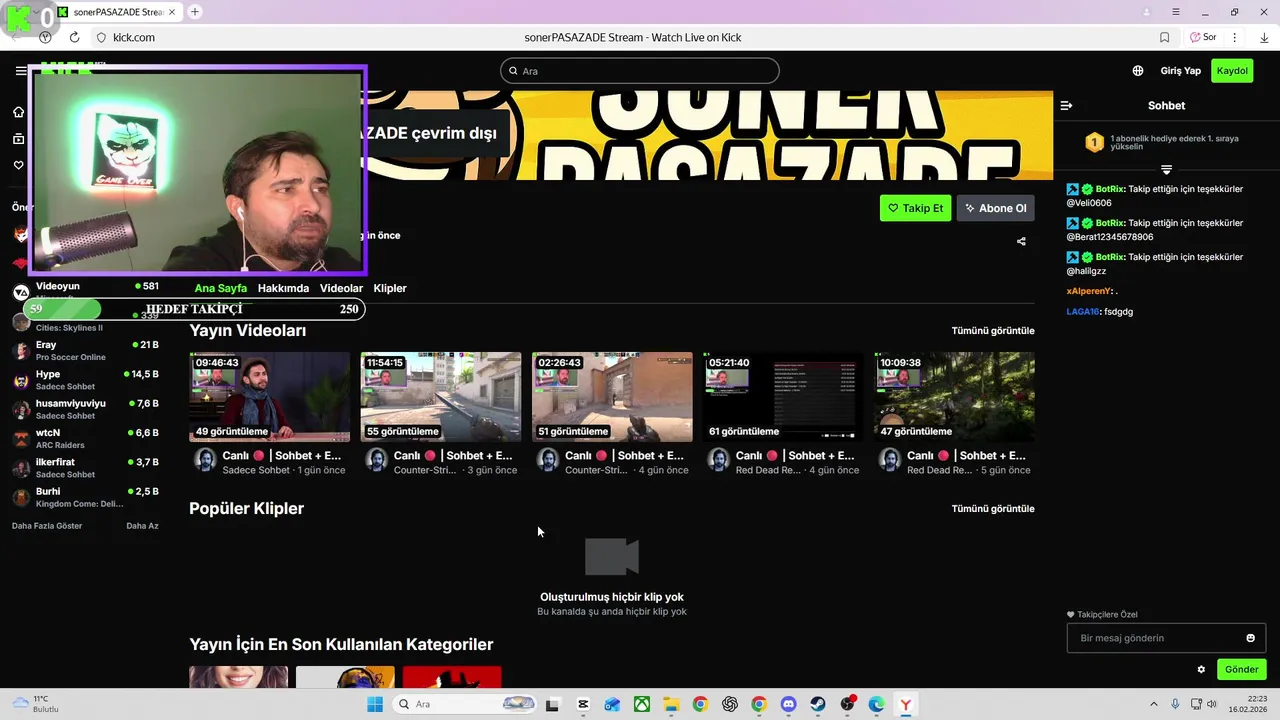Open the emoji picker in chat box
Image resolution: width=1280 pixels, height=720 pixels.
[1250, 638]
